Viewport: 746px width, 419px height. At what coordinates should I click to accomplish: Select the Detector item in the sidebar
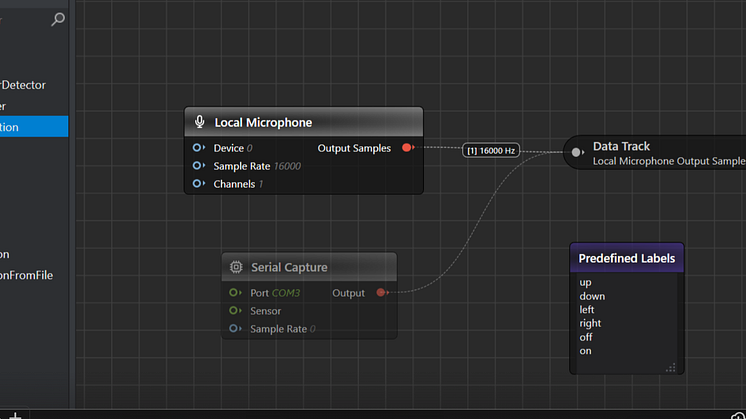pos(23,85)
